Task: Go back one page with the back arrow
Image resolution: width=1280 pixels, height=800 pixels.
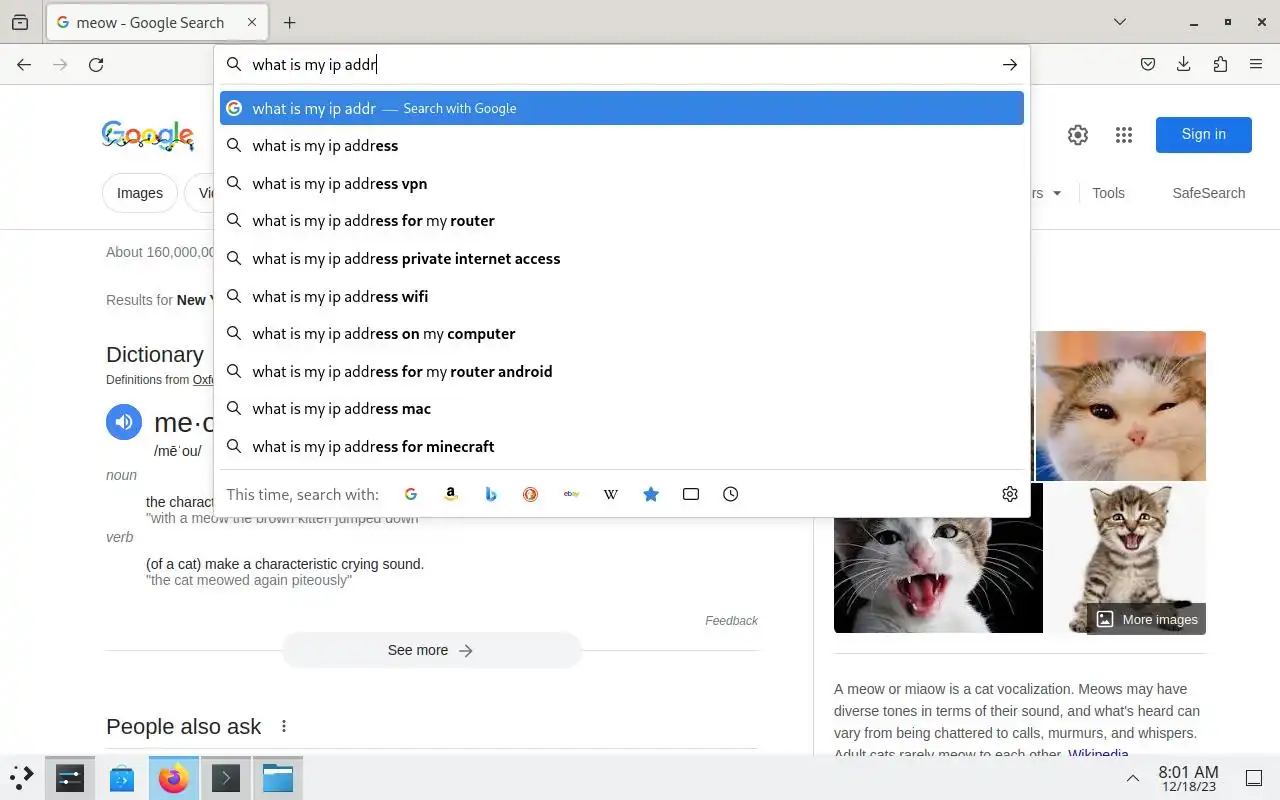Action: 24,64
